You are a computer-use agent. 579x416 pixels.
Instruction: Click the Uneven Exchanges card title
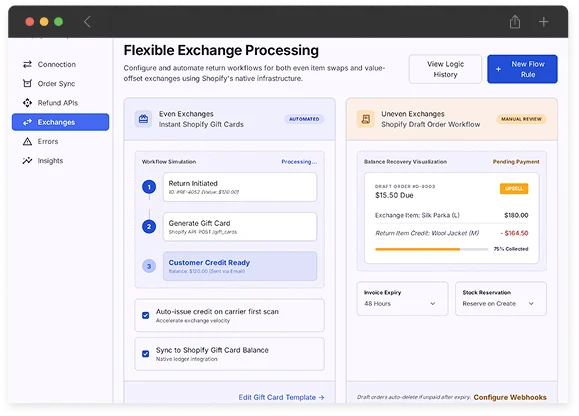coord(413,114)
